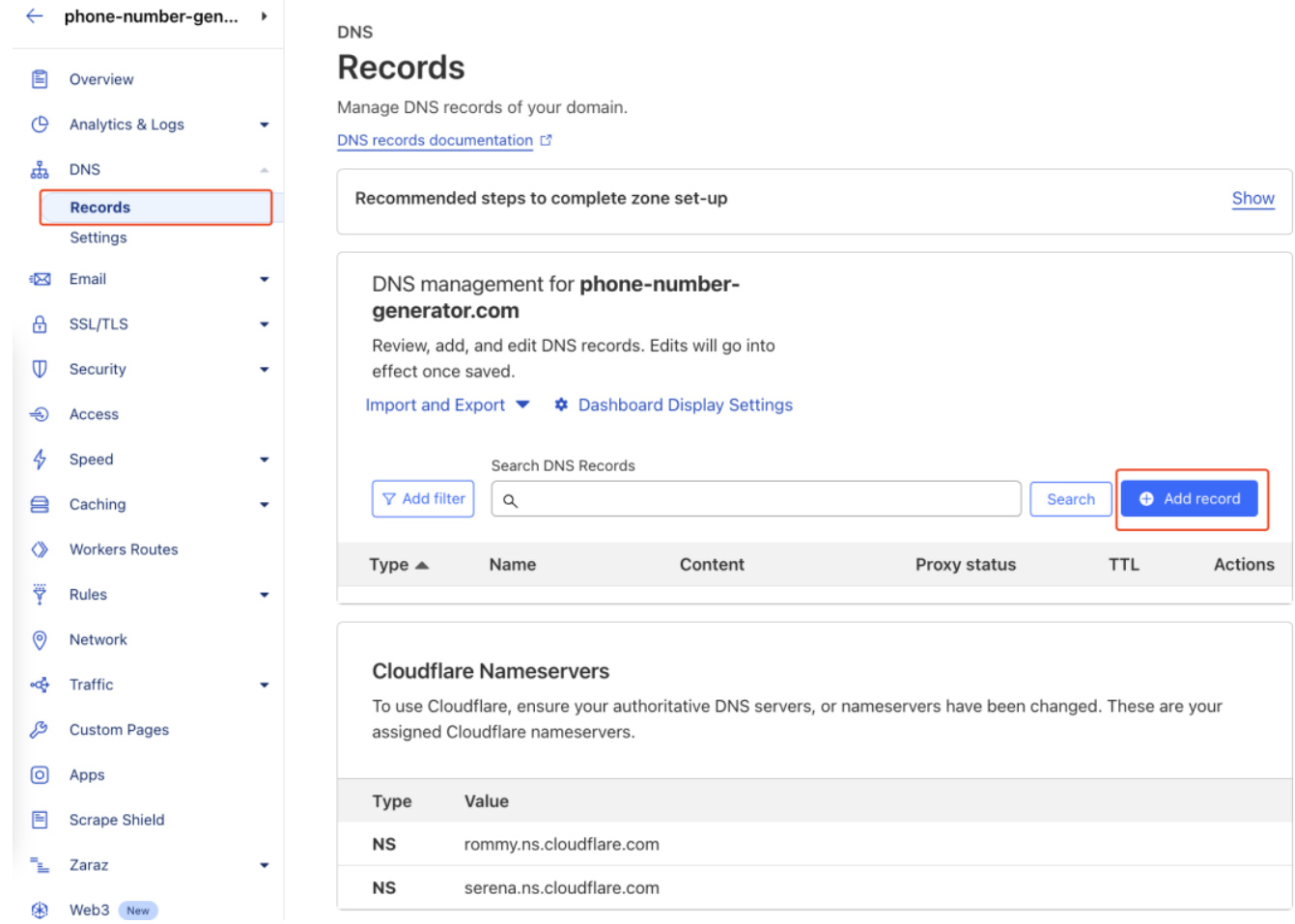Select nameserver rommy.ns.cloudflare.com
This screenshot has width=1295, height=924.
561,845
